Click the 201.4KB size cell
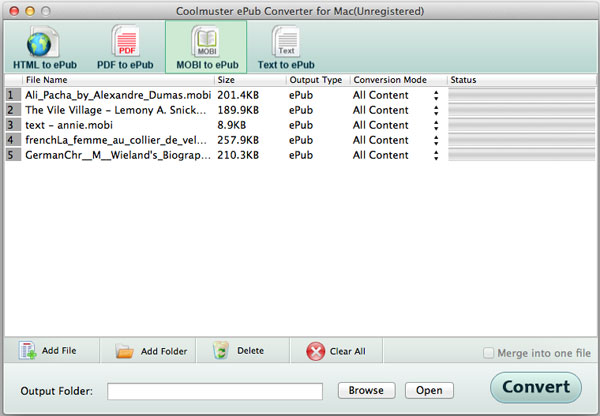The width and height of the screenshot is (600, 416). 238,95
